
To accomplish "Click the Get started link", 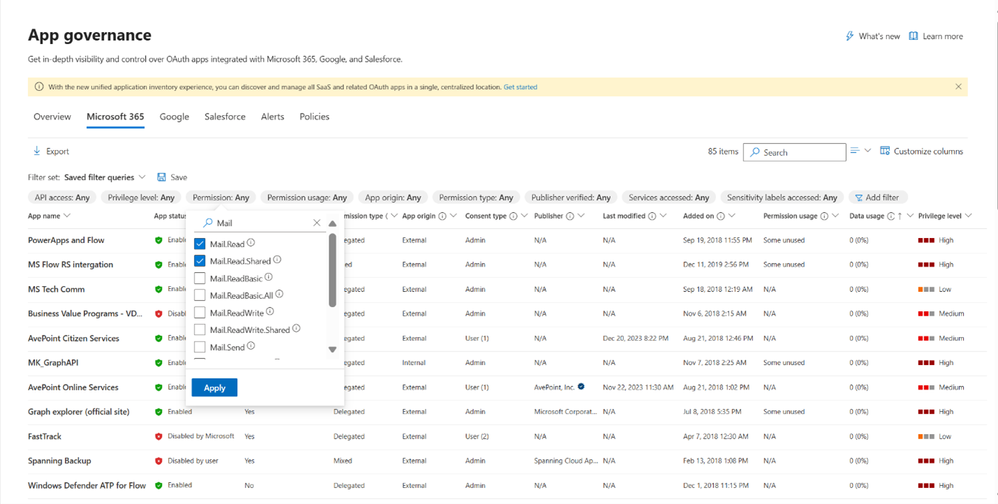I will tap(520, 87).
